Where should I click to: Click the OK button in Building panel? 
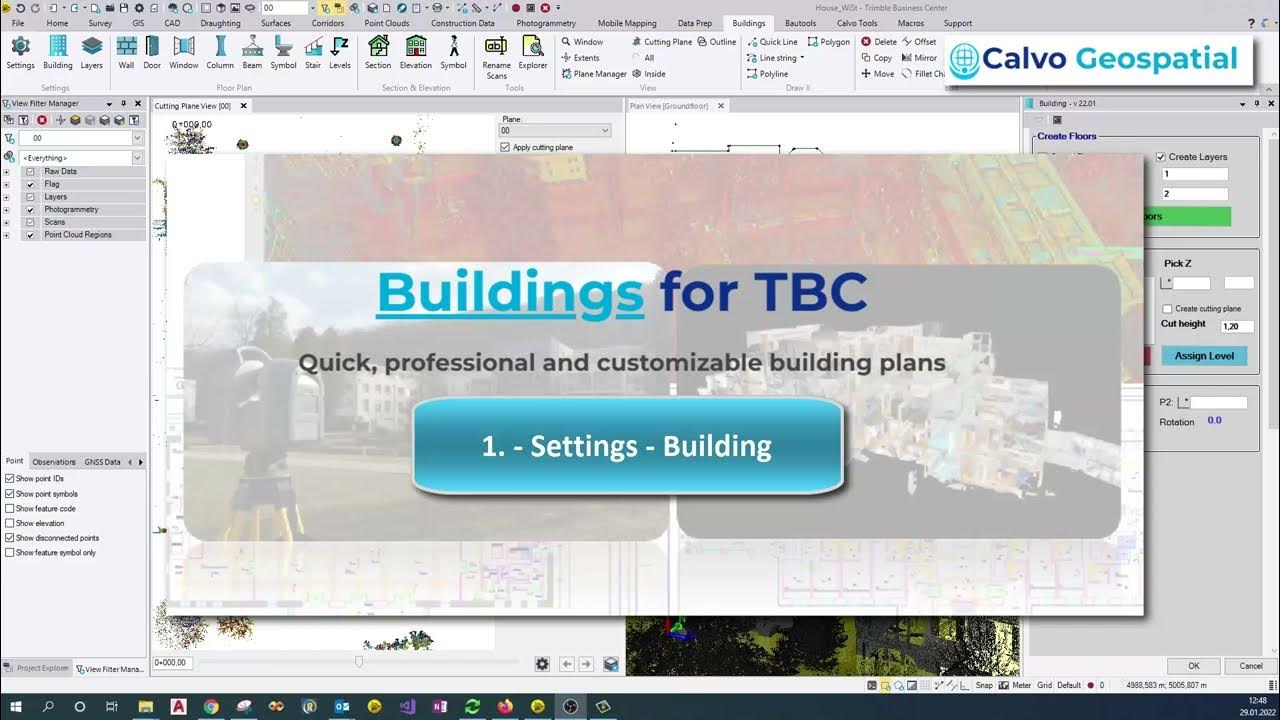1194,665
